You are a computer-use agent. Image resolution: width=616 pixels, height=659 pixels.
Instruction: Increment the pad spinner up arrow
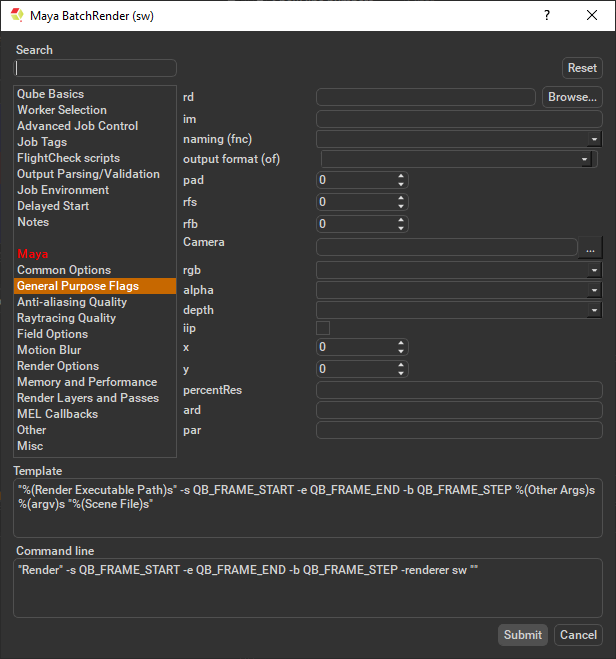401,176
